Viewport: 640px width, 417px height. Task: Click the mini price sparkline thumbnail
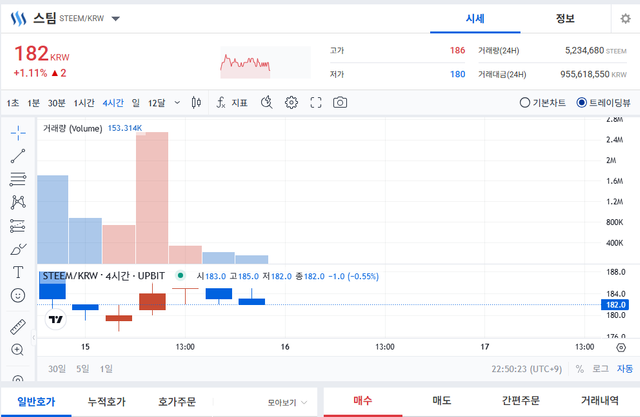point(265,62)
